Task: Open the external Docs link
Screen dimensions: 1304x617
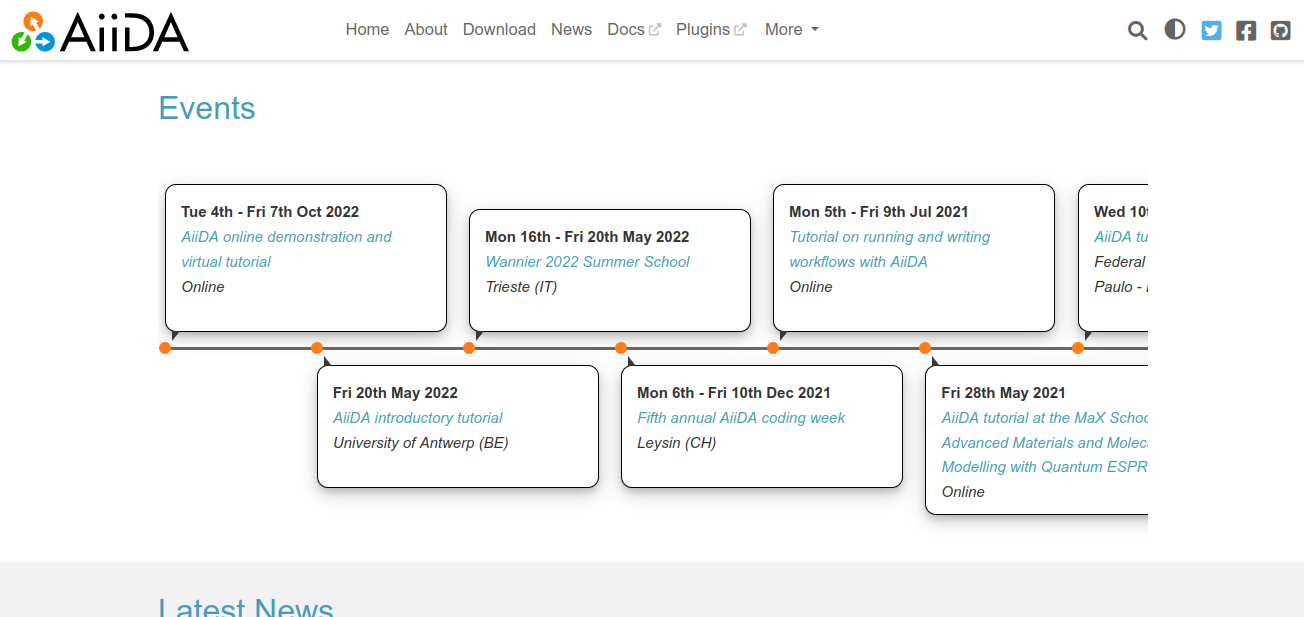Action: coord(634,30)
